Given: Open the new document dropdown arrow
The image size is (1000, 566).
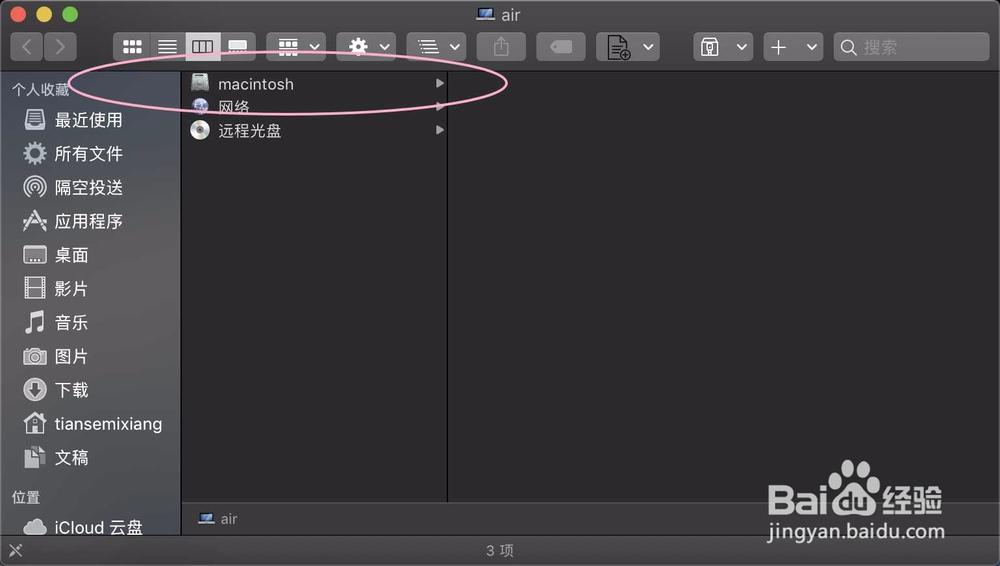Looking at the screenshot, I should 648,47.
